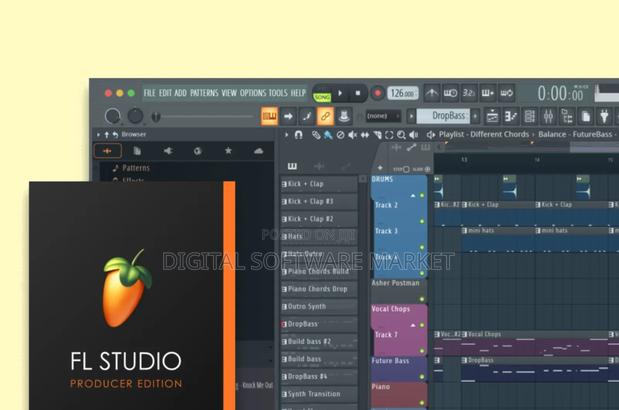Select the playlist Draw pencil tool
Viewport: 619px width, 410px height.
click(316, 135)
